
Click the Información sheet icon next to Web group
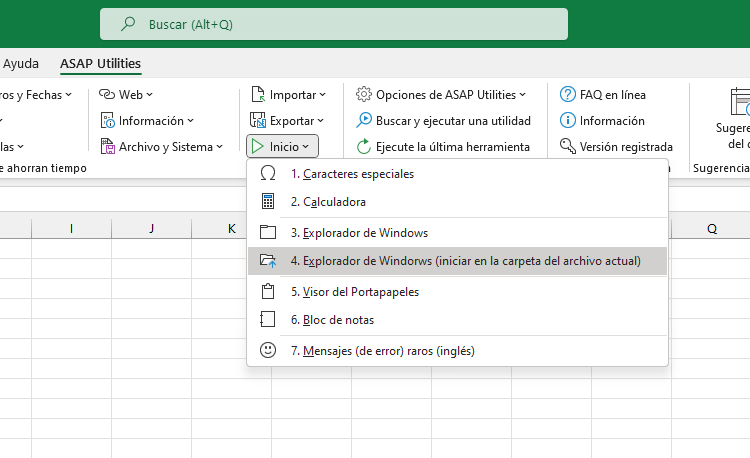(x=108, y=120)
